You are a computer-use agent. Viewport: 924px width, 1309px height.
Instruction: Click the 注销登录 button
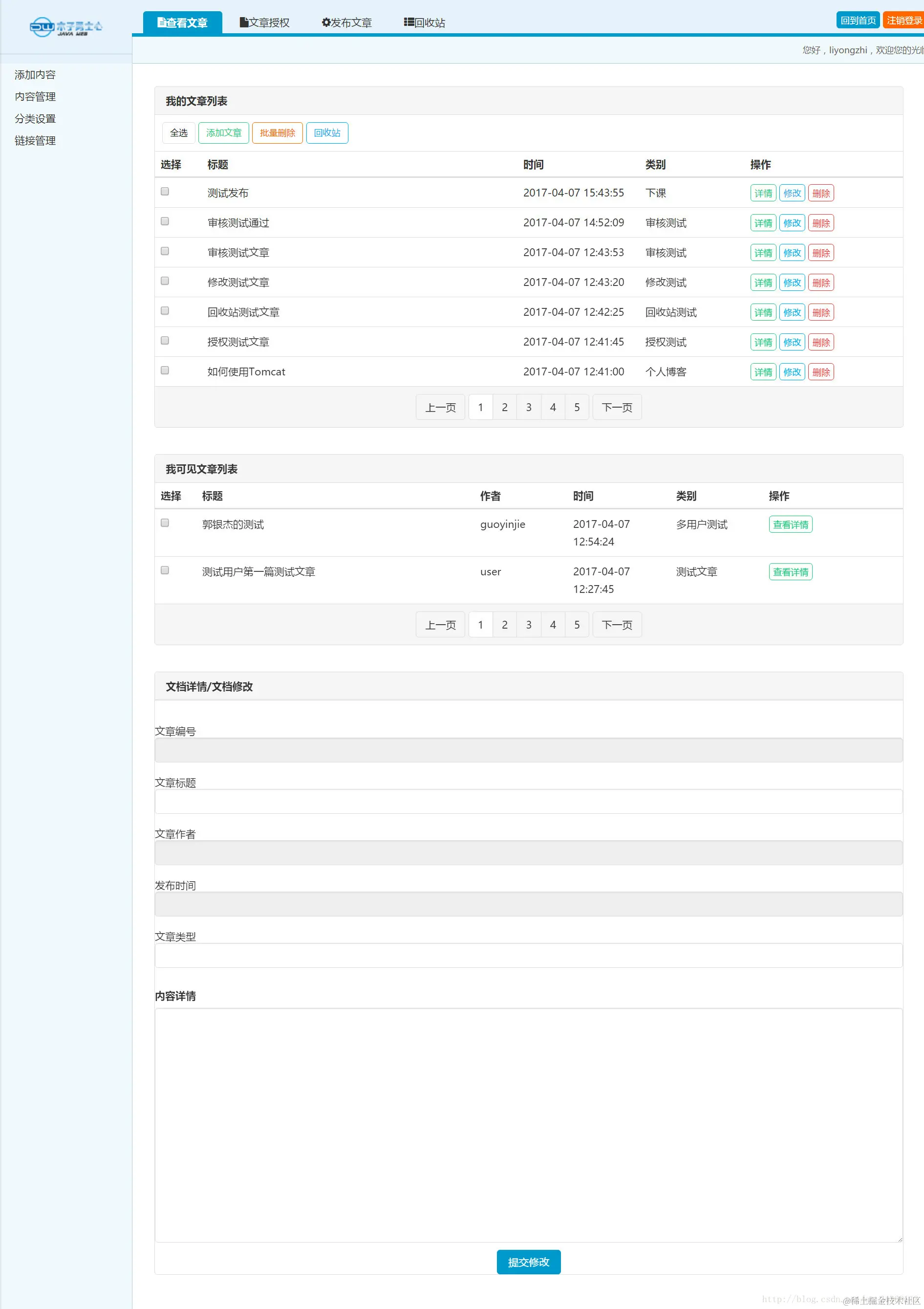(x=903, y=20)
